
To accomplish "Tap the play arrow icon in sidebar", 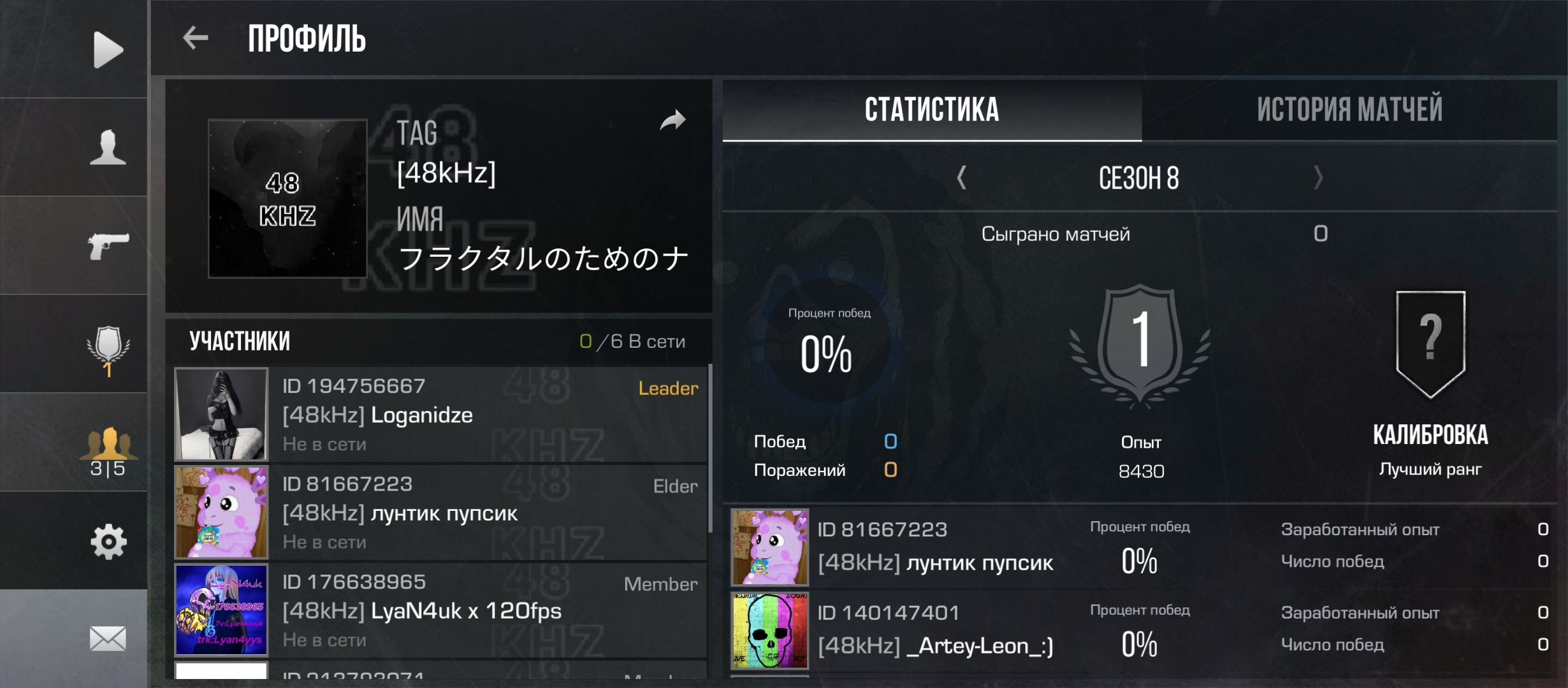I will [x=108, y=49].
